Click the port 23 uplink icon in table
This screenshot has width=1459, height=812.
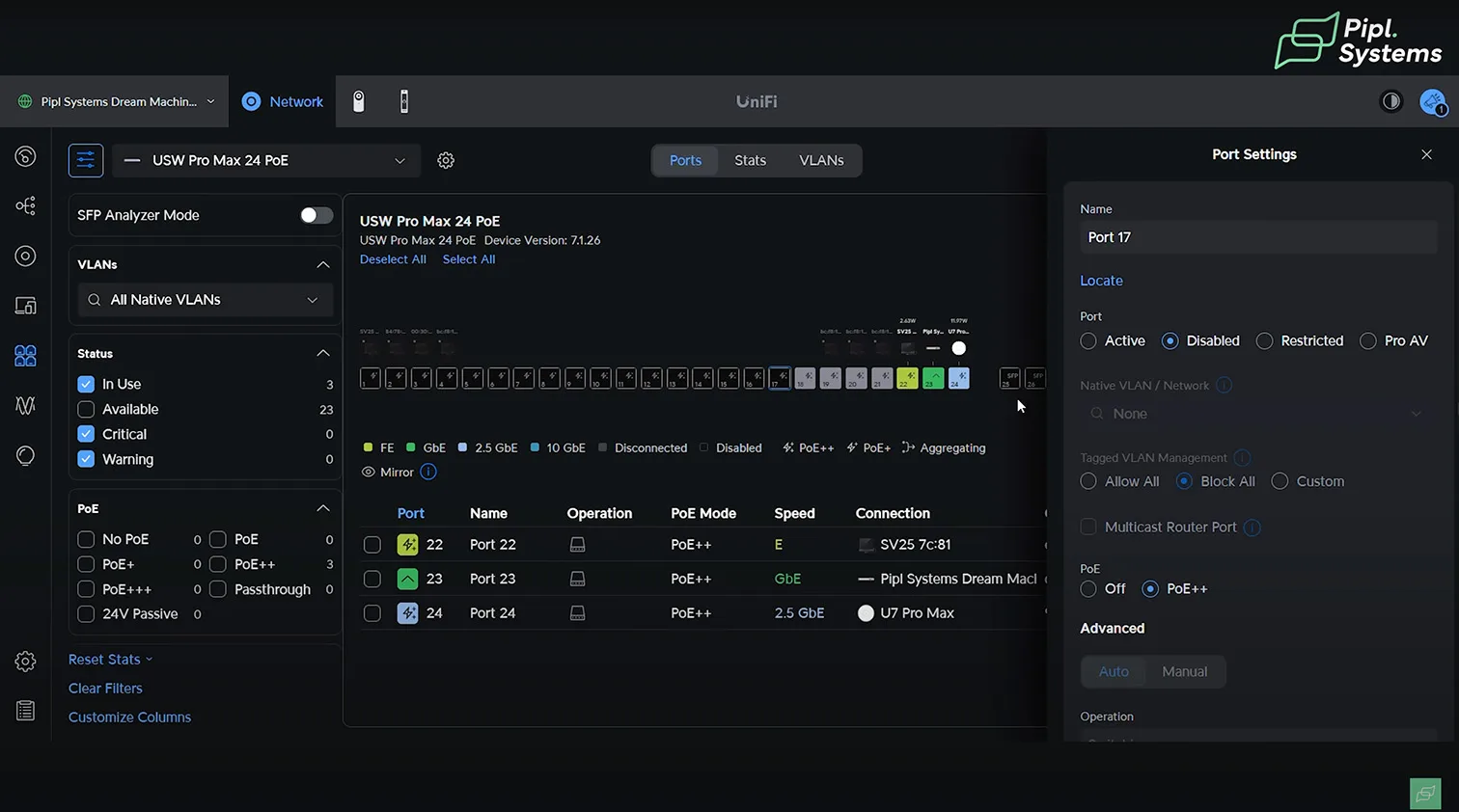(x=408, y=579)
